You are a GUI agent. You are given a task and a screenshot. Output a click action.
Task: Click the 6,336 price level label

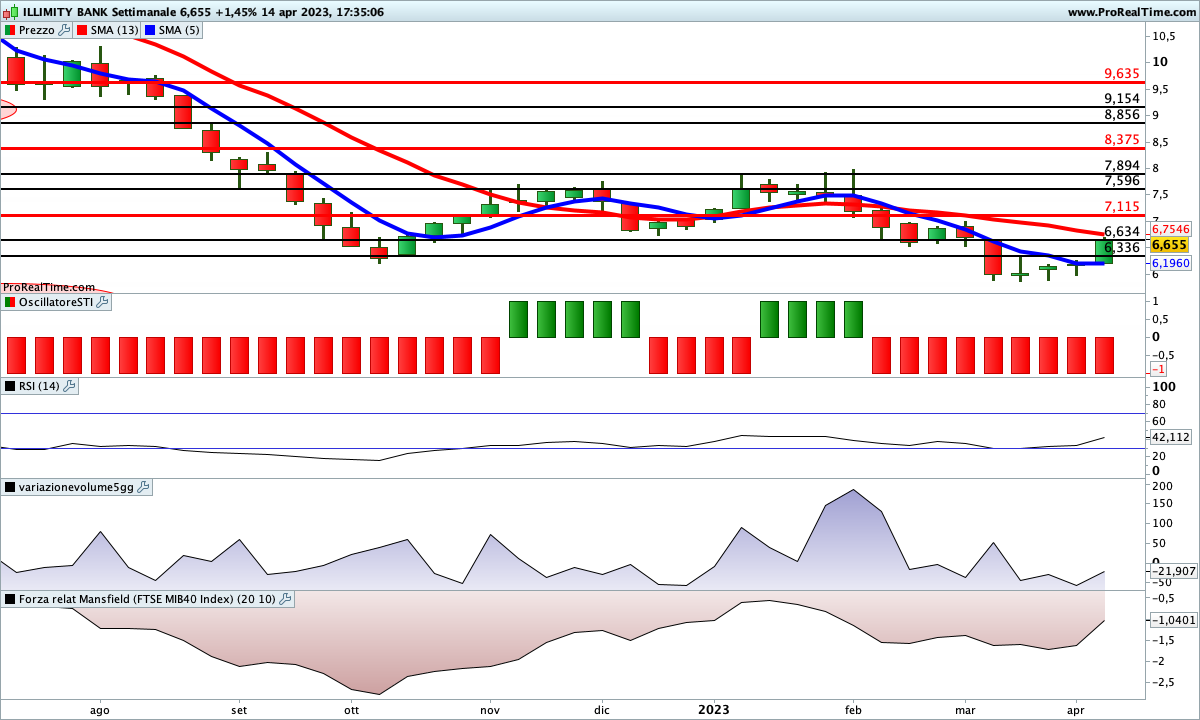click(1122, 247)
